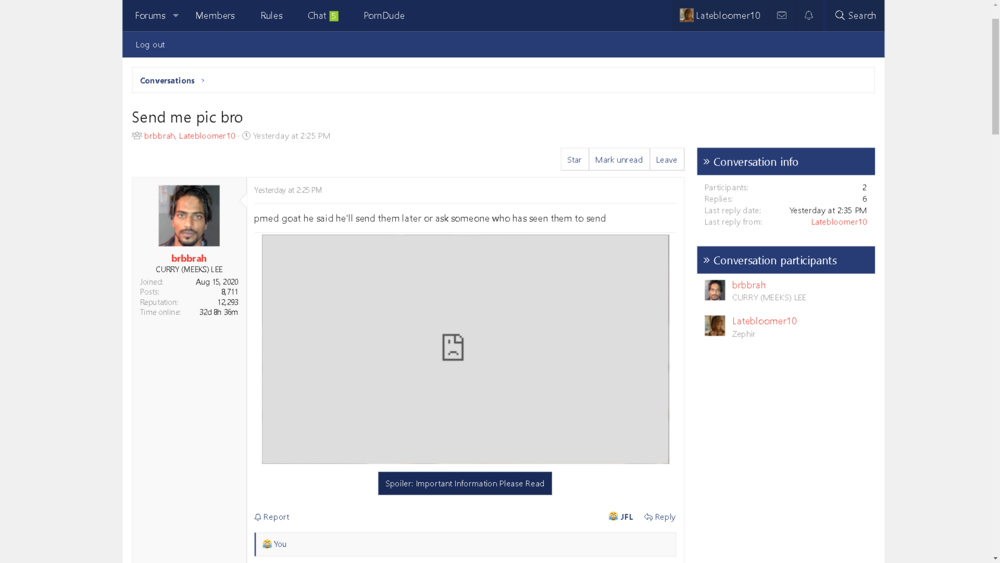Click the Log out link
The width and height of the screenshot is (1000, 563).
pyautogui.click(x=150, y=45)
